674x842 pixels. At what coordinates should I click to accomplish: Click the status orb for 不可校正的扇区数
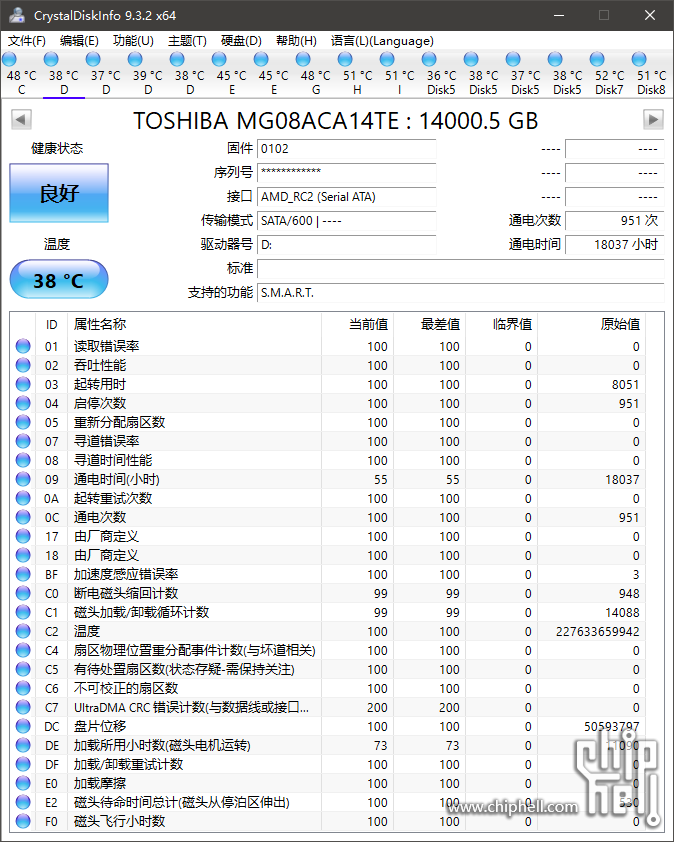coord(23,688)
